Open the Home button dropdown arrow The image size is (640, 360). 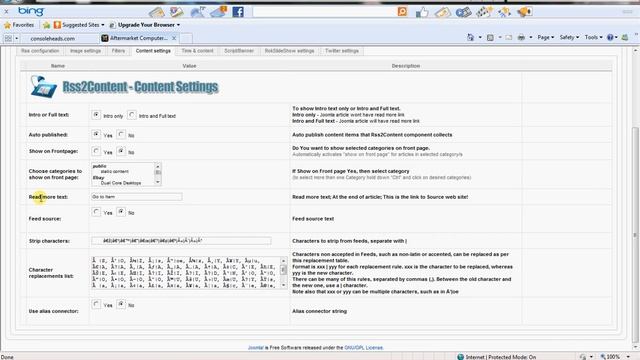[x=480, y=38]
